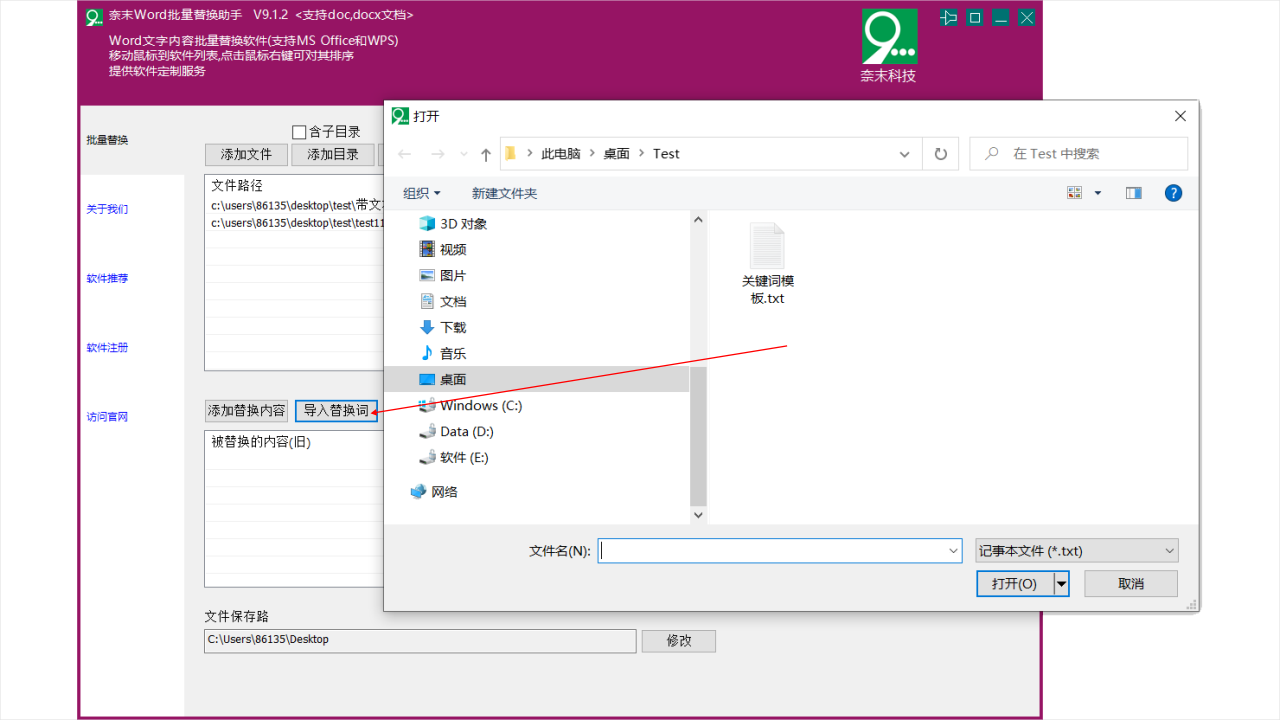Open Help in the Open dialog

(1173, 192)
